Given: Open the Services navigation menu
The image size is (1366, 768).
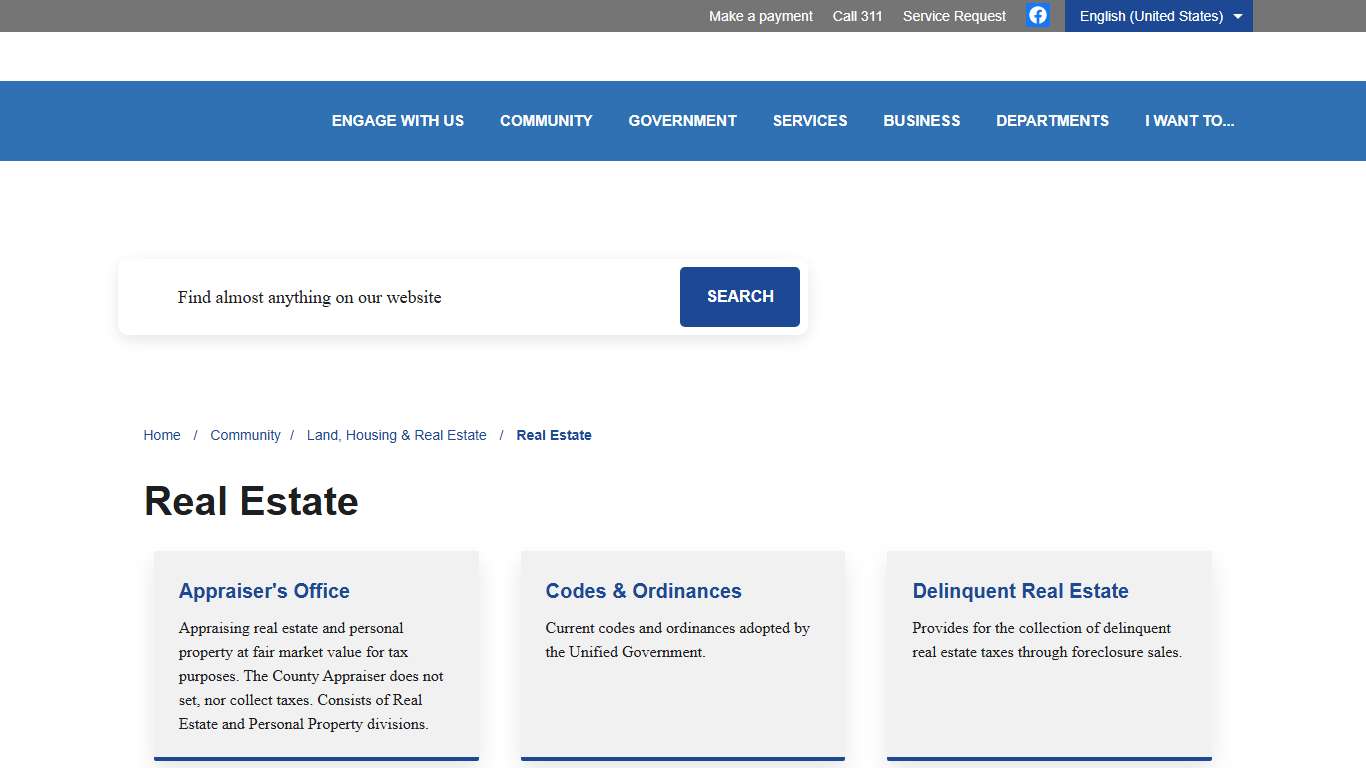Looking at the screenshot, I should (x=810, y=121).
